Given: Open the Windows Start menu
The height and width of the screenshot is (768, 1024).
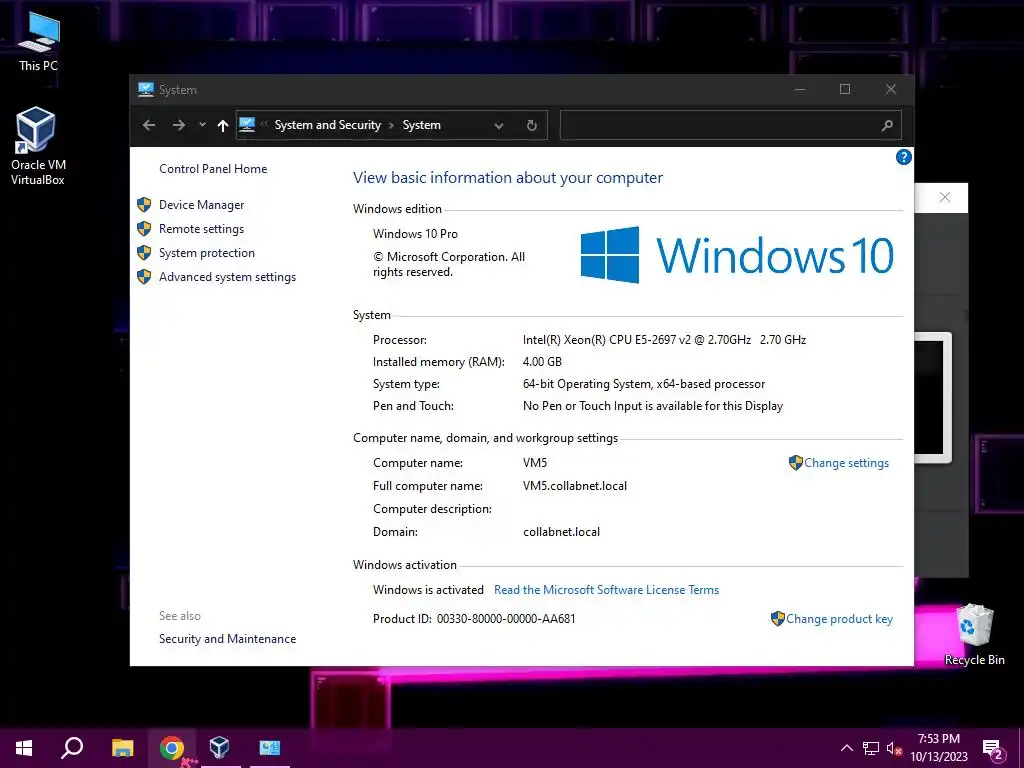Looking at the screenshot, I should click(x=24, y=748).
